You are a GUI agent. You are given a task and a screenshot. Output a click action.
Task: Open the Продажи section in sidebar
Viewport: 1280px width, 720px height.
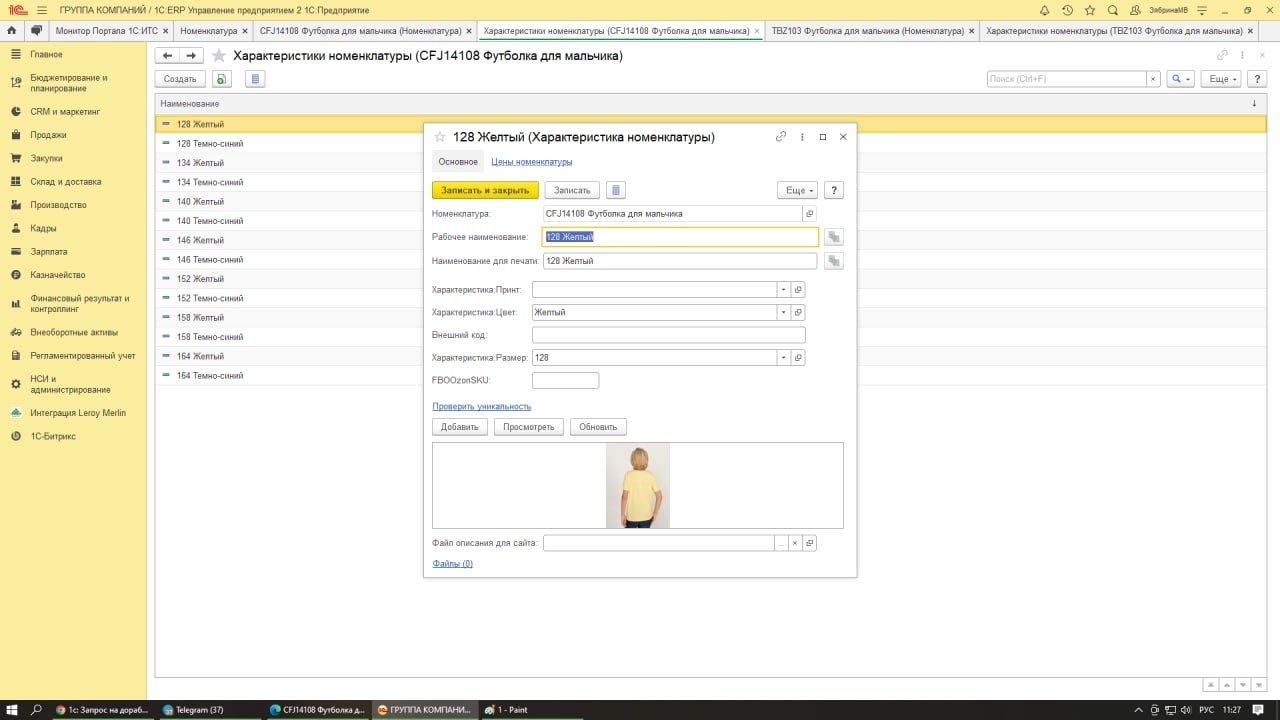pos(48,135)
